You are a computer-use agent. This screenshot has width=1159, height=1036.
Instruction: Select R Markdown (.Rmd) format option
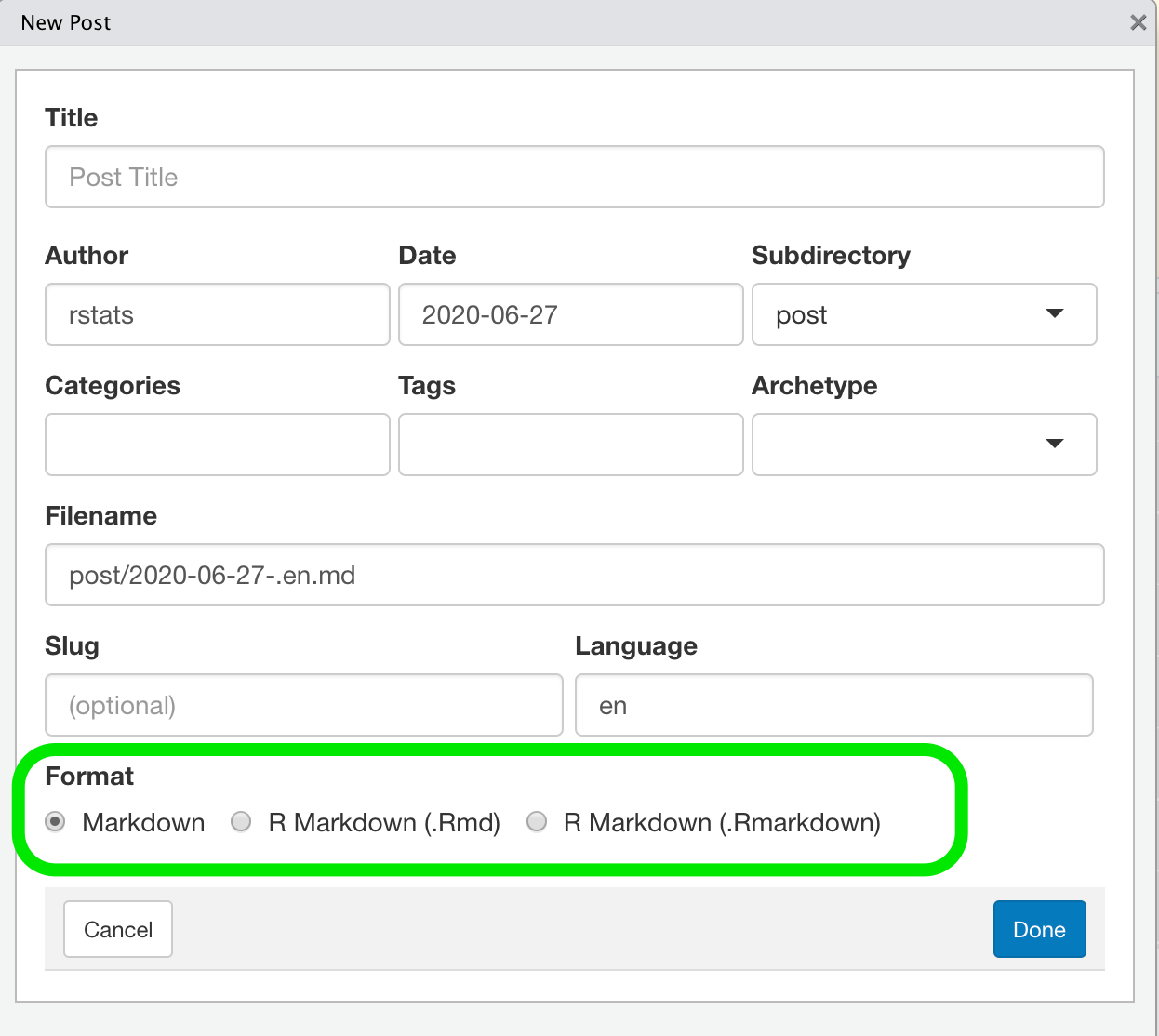(241, 821)
